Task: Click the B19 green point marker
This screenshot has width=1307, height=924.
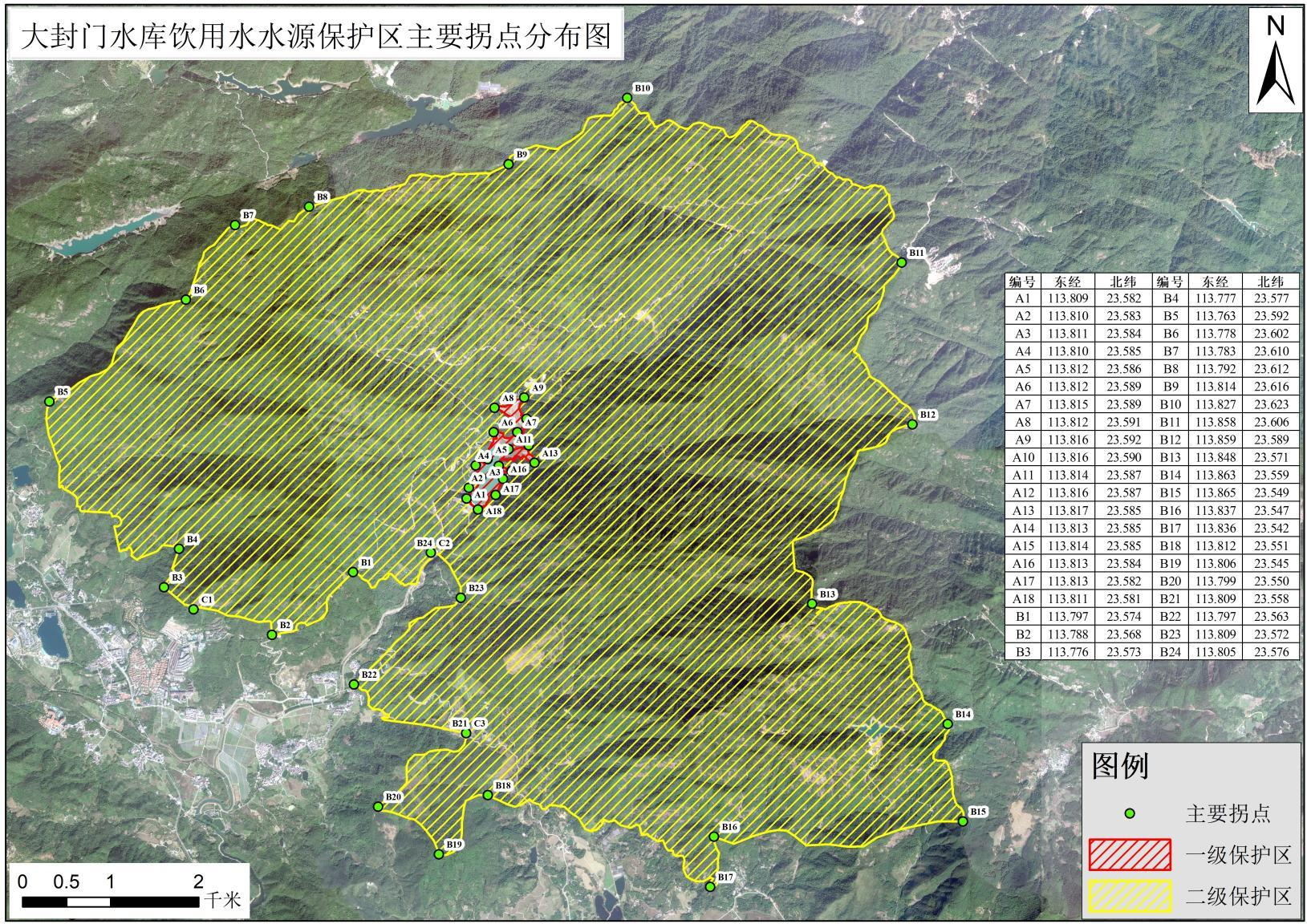Action: click(x=439, y=854)
